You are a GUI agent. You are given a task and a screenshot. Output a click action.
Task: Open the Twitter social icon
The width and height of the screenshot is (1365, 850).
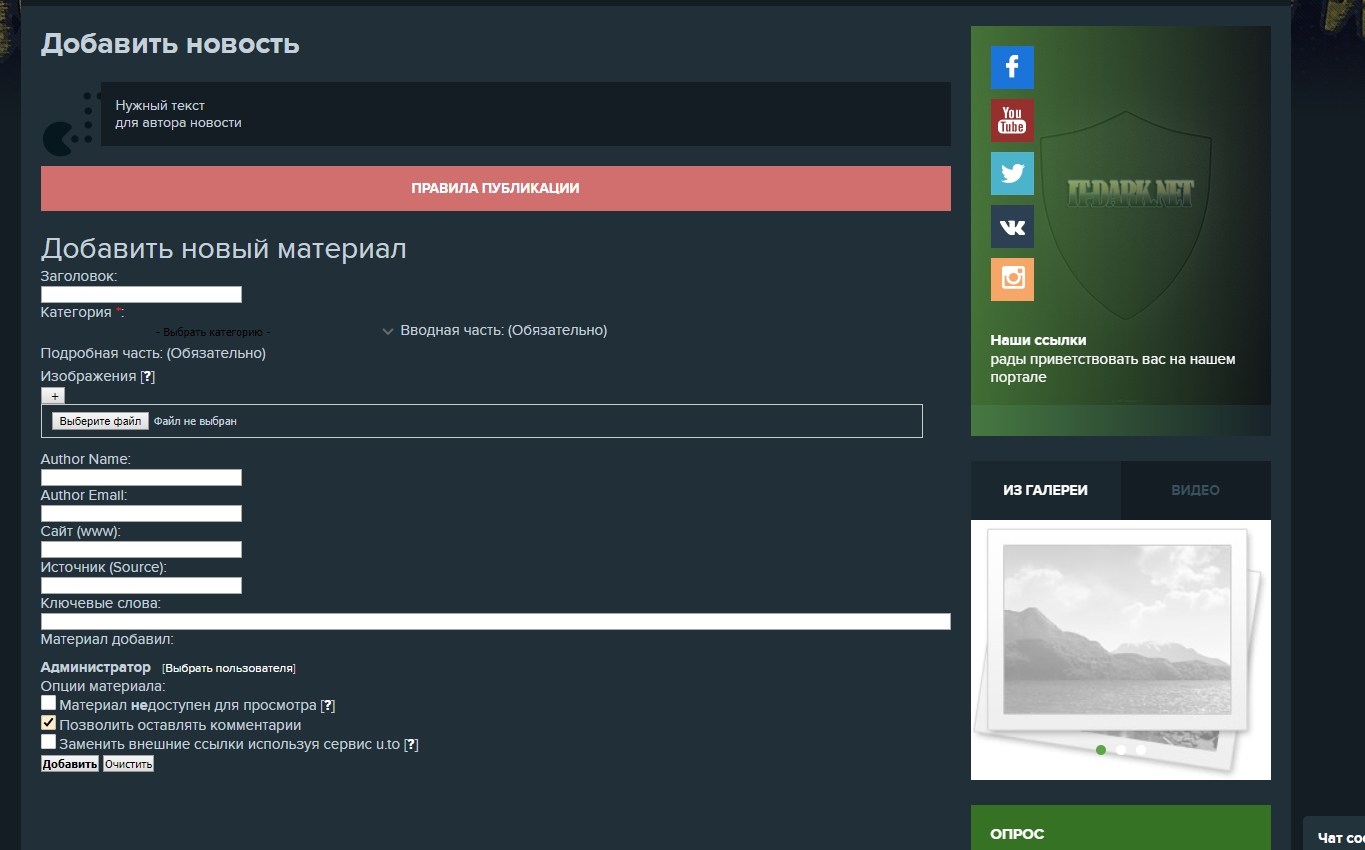coord(1012,174)
